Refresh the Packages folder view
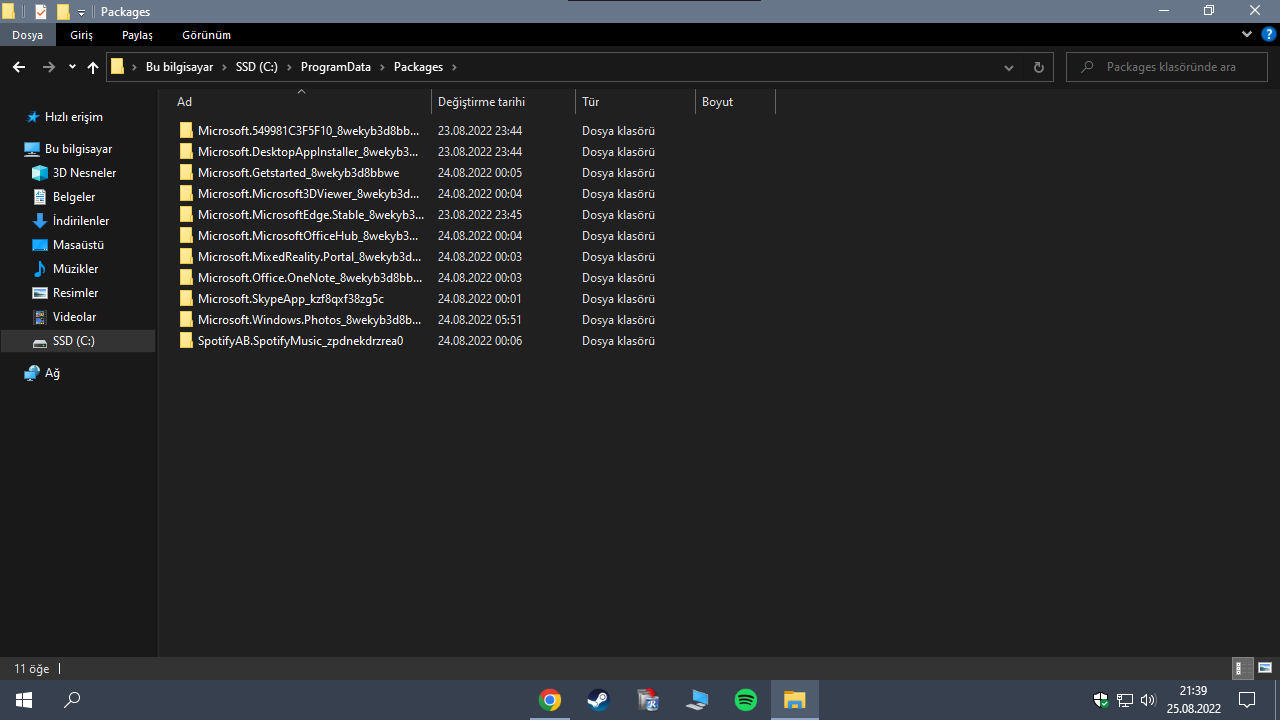 (x=1038, y=67)
